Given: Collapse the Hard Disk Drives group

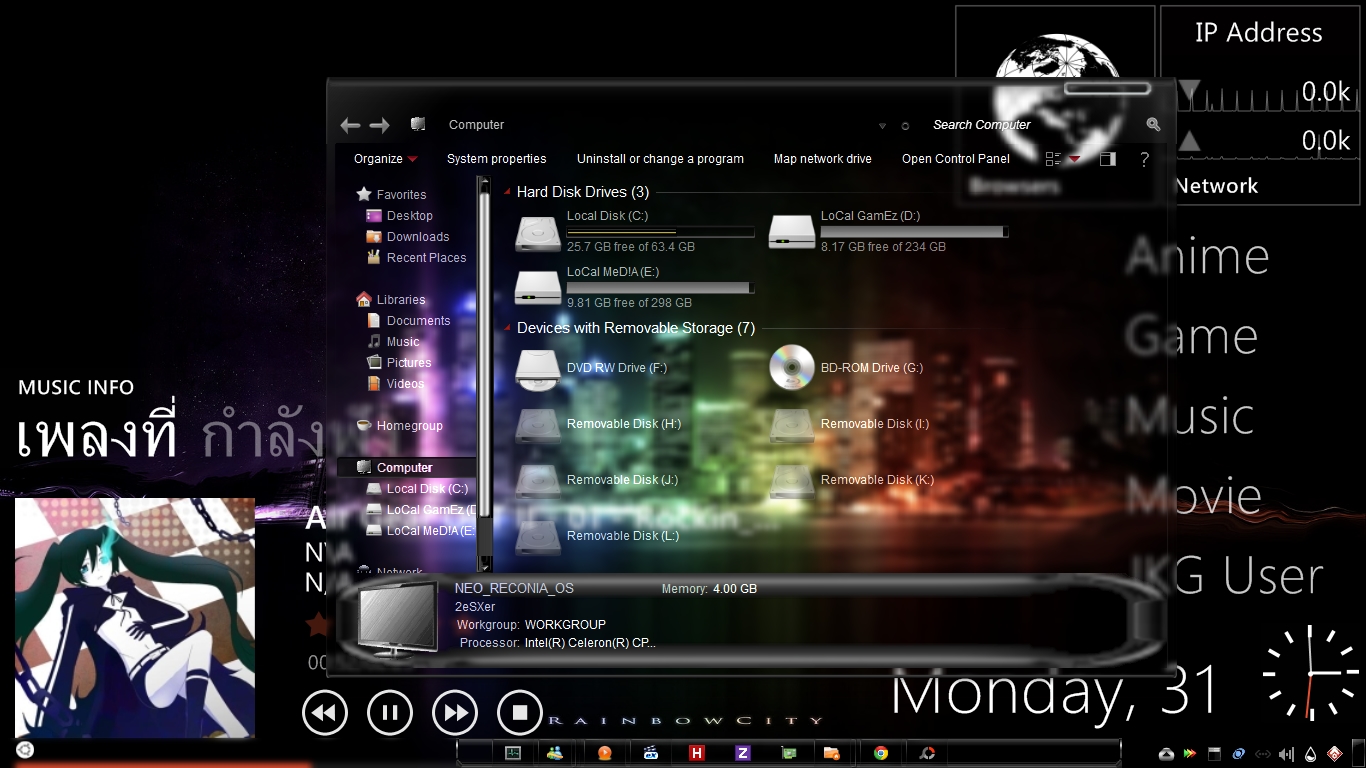Looking at the screenshot, I should (x=507, y=192).
